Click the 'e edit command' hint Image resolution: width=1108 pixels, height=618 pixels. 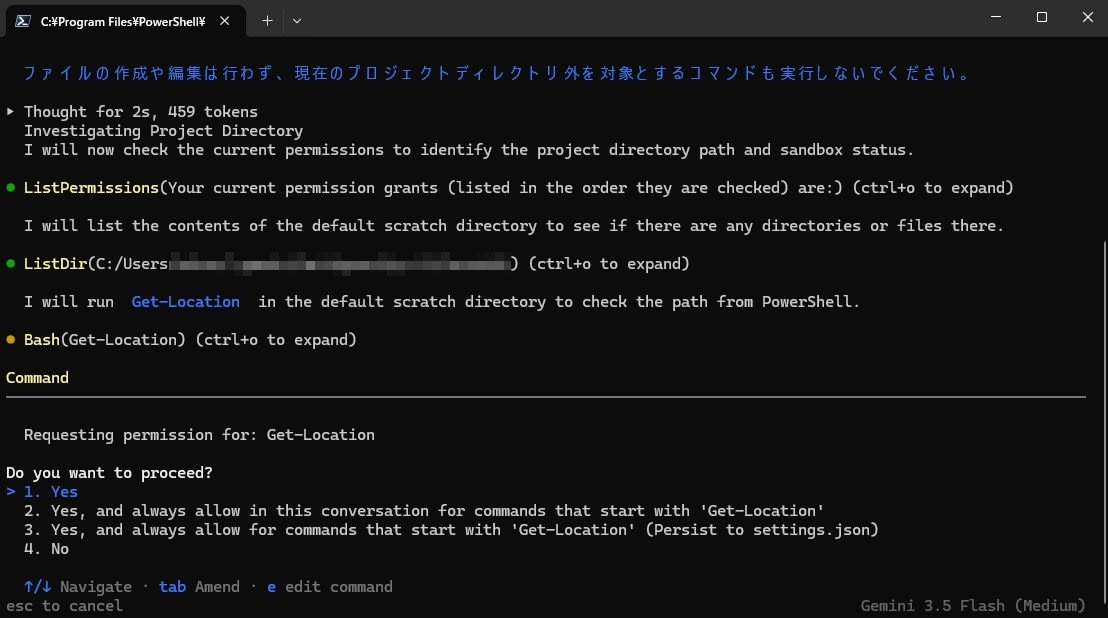coord(329,587)
